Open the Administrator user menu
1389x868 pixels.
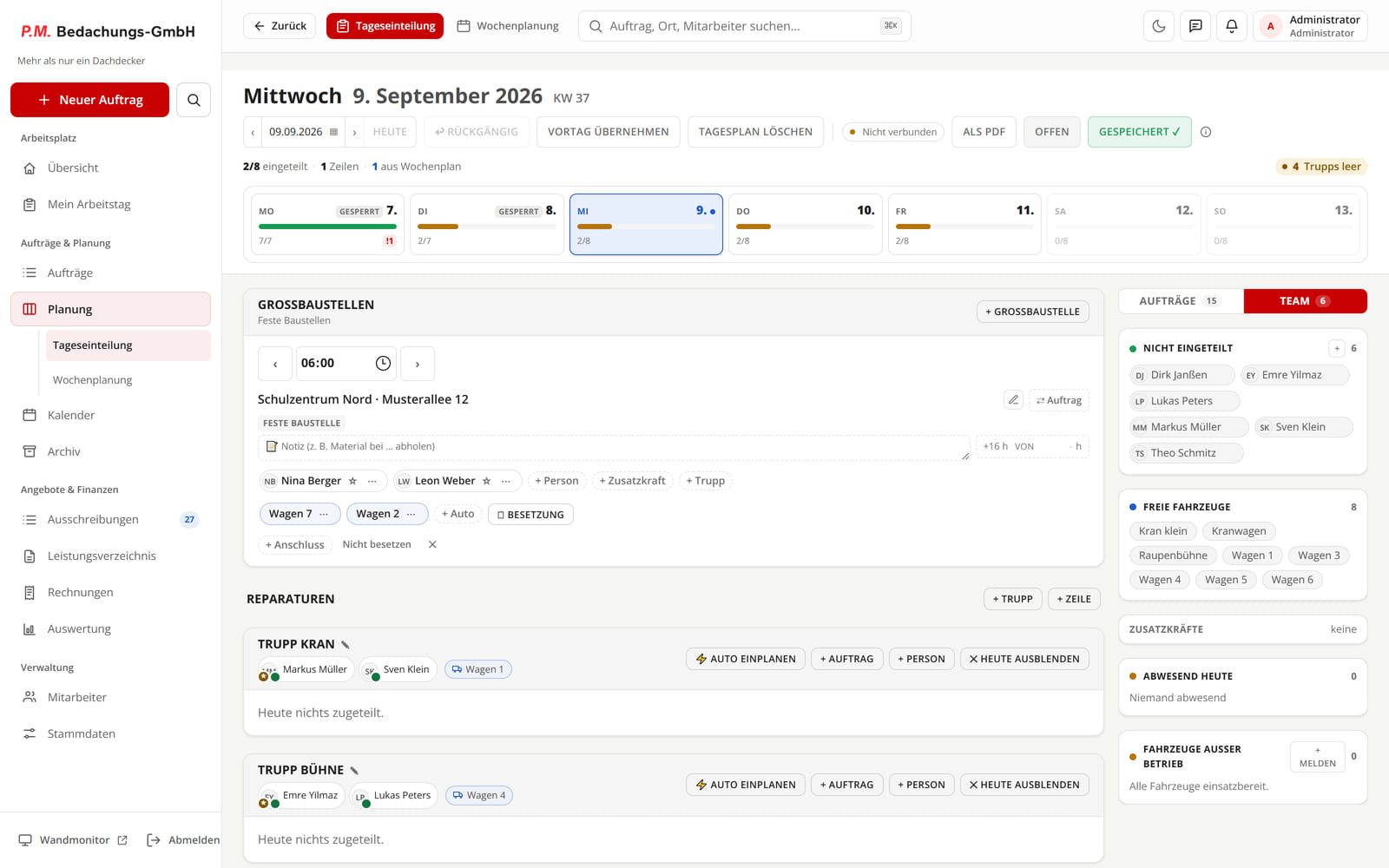[1310, 26]
